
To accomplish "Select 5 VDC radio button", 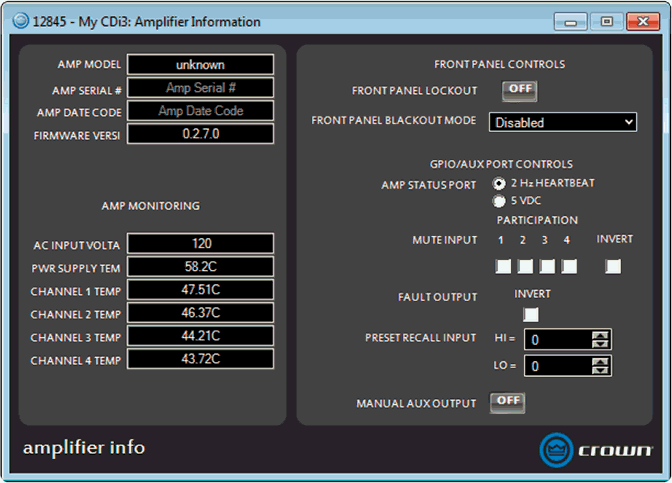I will pyautogui.click(x=498, y=201).
